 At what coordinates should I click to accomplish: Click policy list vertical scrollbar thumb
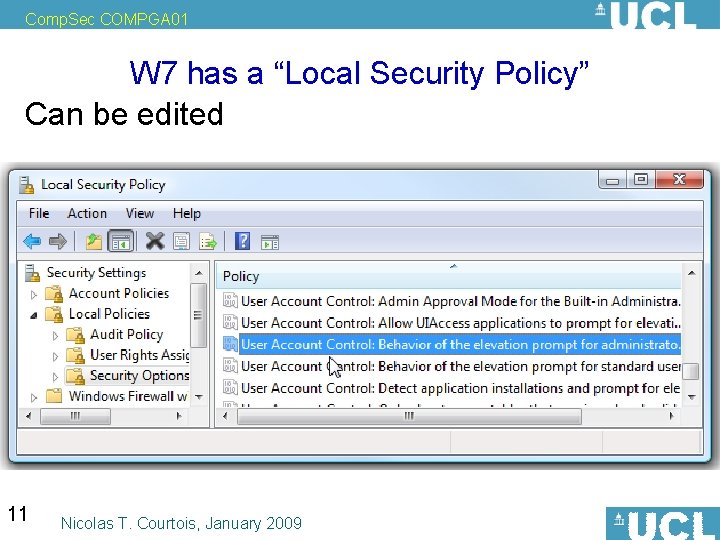click(x=691, y=371)
